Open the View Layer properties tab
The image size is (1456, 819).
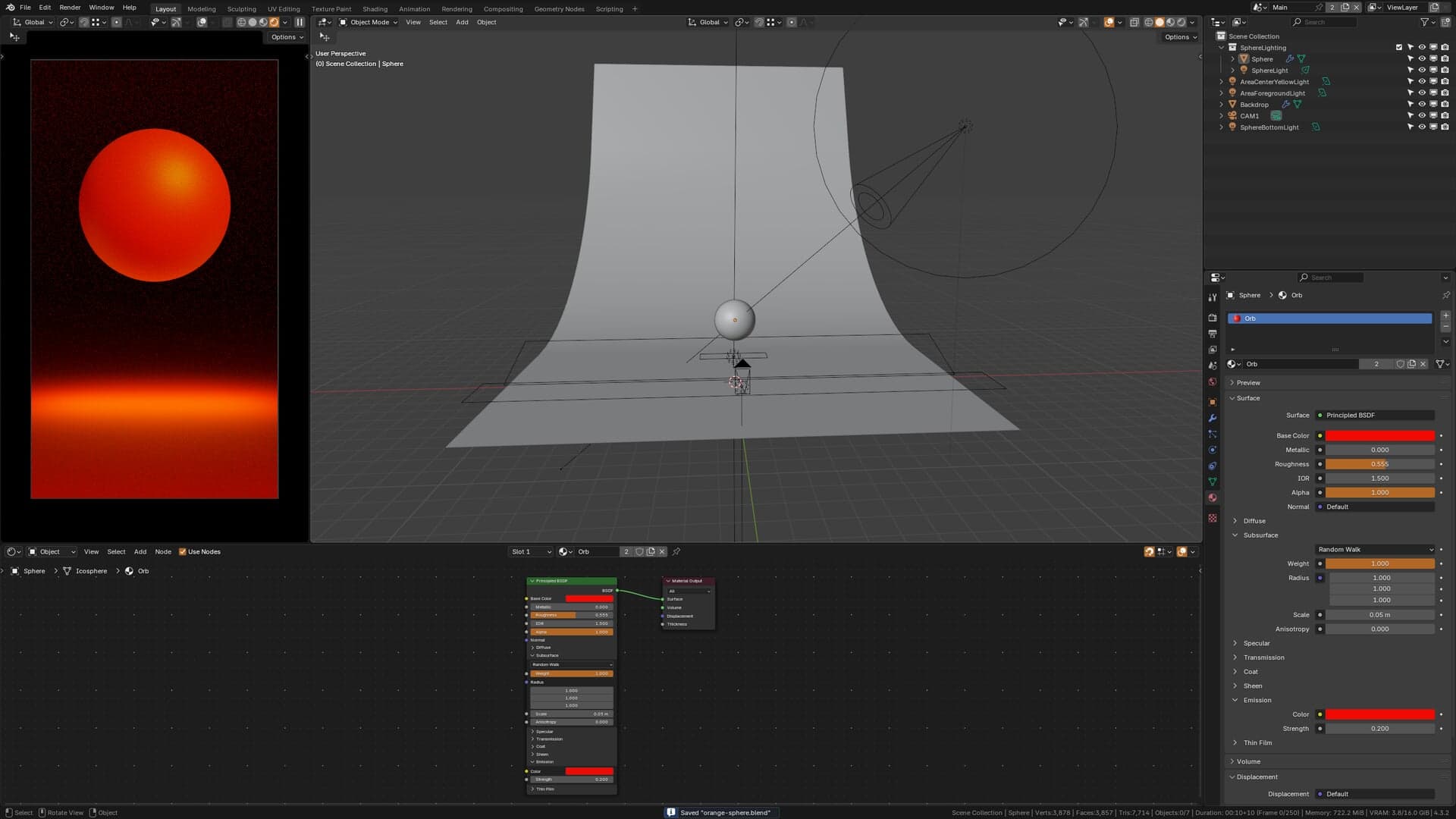(1213, 350)
